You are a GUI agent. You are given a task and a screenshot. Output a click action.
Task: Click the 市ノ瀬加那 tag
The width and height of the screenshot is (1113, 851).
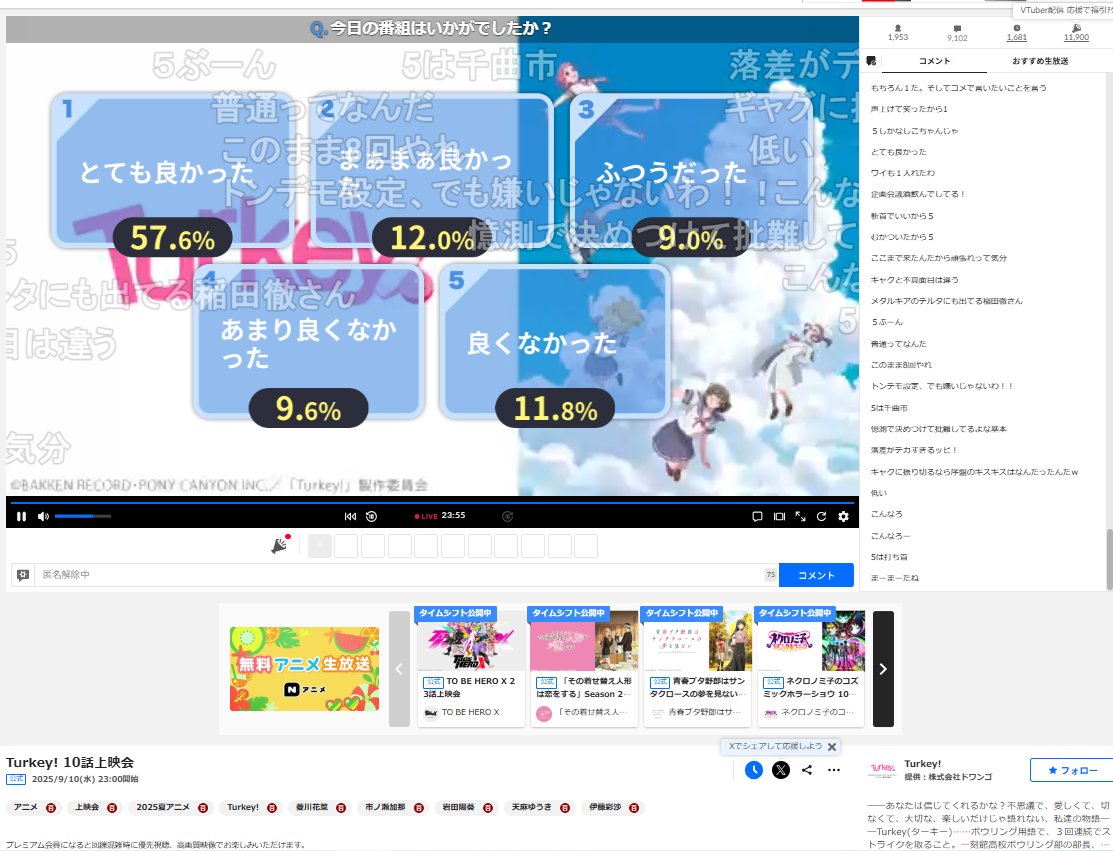click(385, 808)
